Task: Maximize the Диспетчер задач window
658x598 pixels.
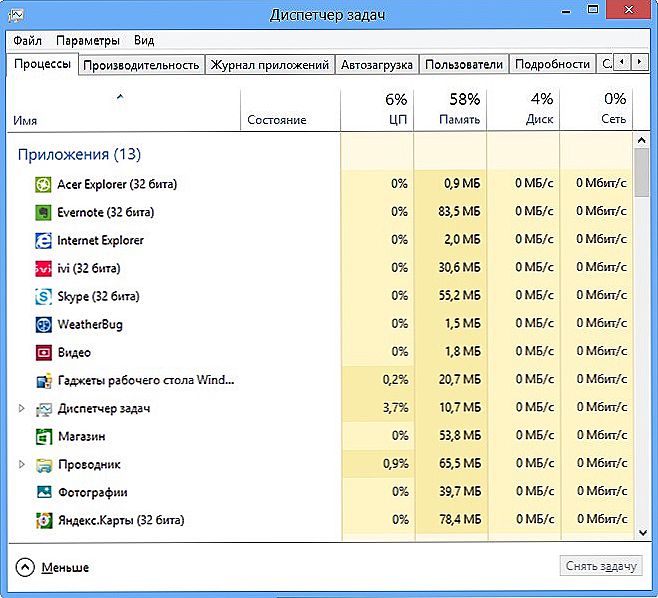Action: coord(593,10)
